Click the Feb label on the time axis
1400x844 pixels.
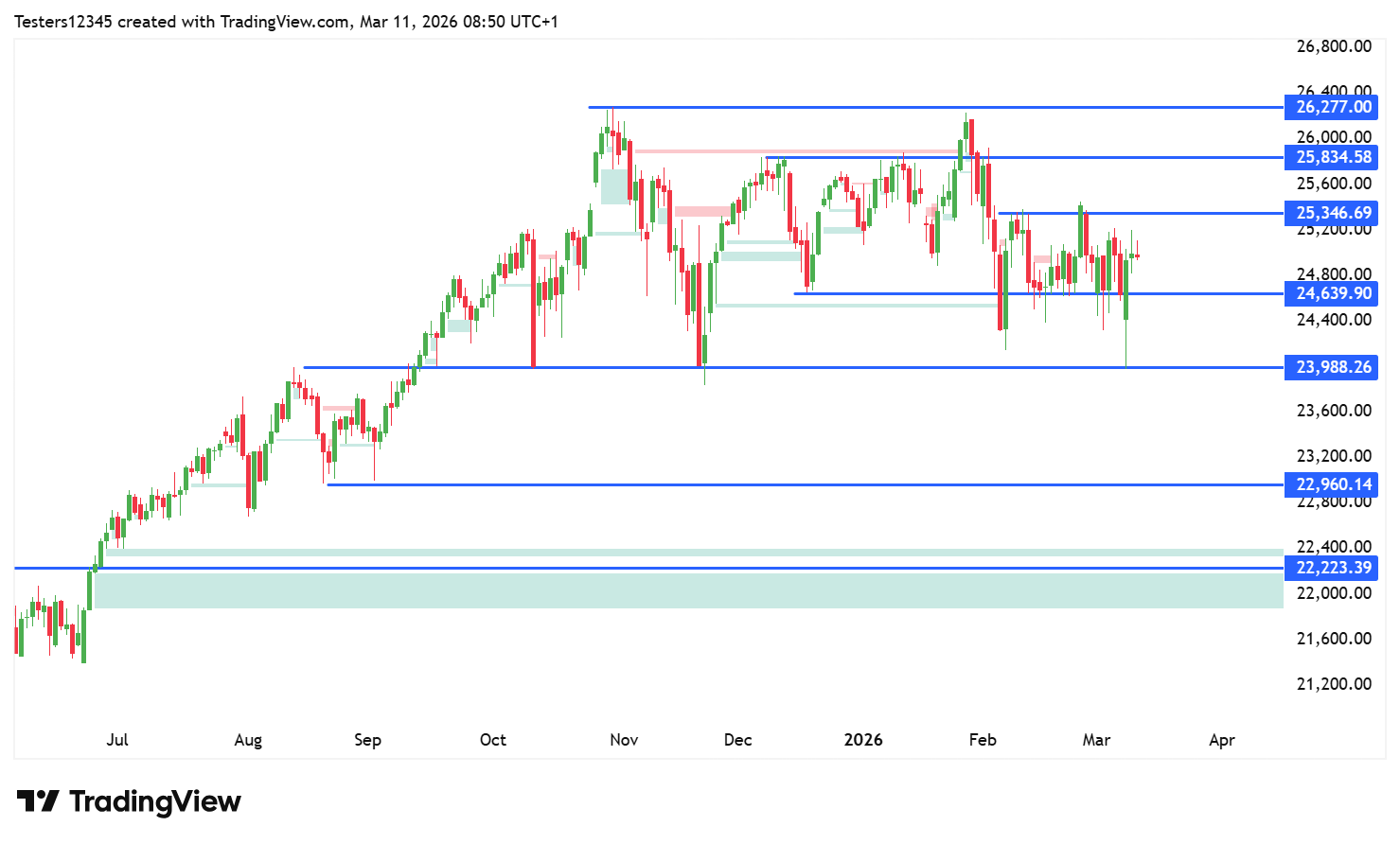tap(983, 740)
